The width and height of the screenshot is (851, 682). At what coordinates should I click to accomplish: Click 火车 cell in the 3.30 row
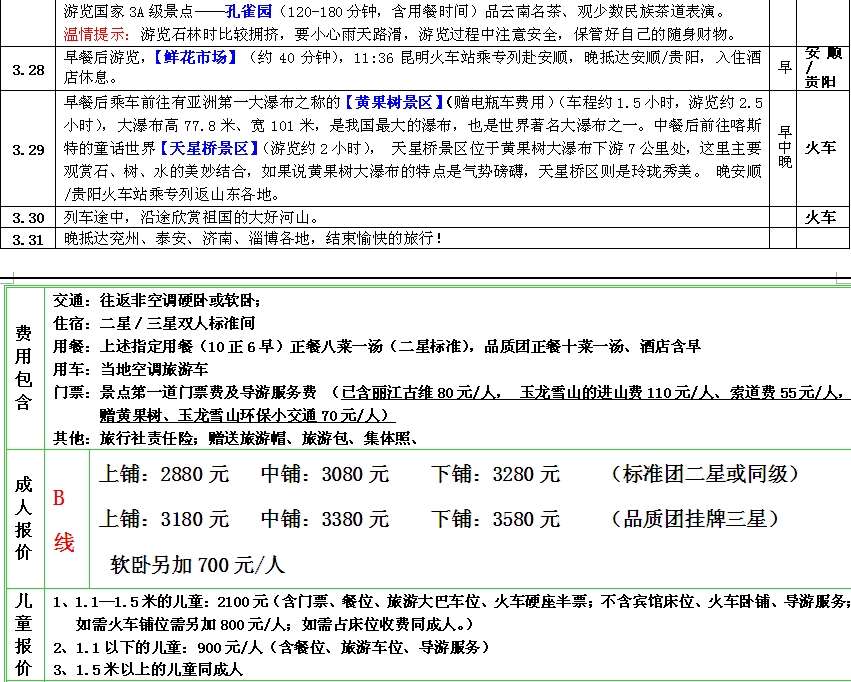pos(820,217)
